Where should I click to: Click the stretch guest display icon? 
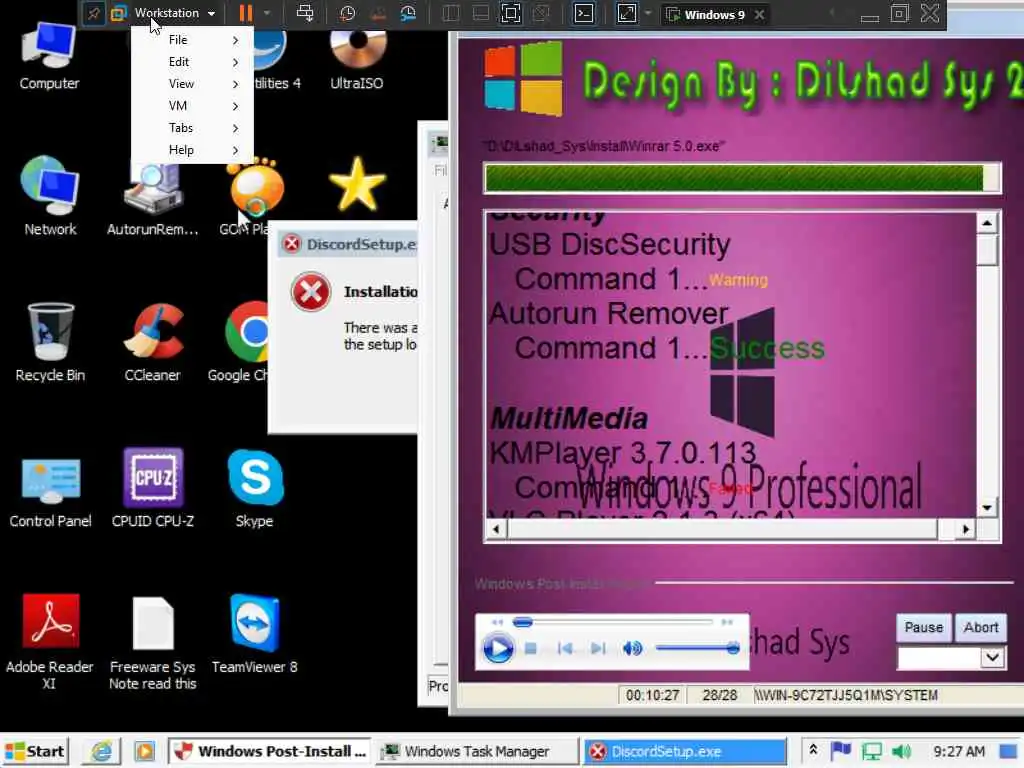(x=626, y=13)
